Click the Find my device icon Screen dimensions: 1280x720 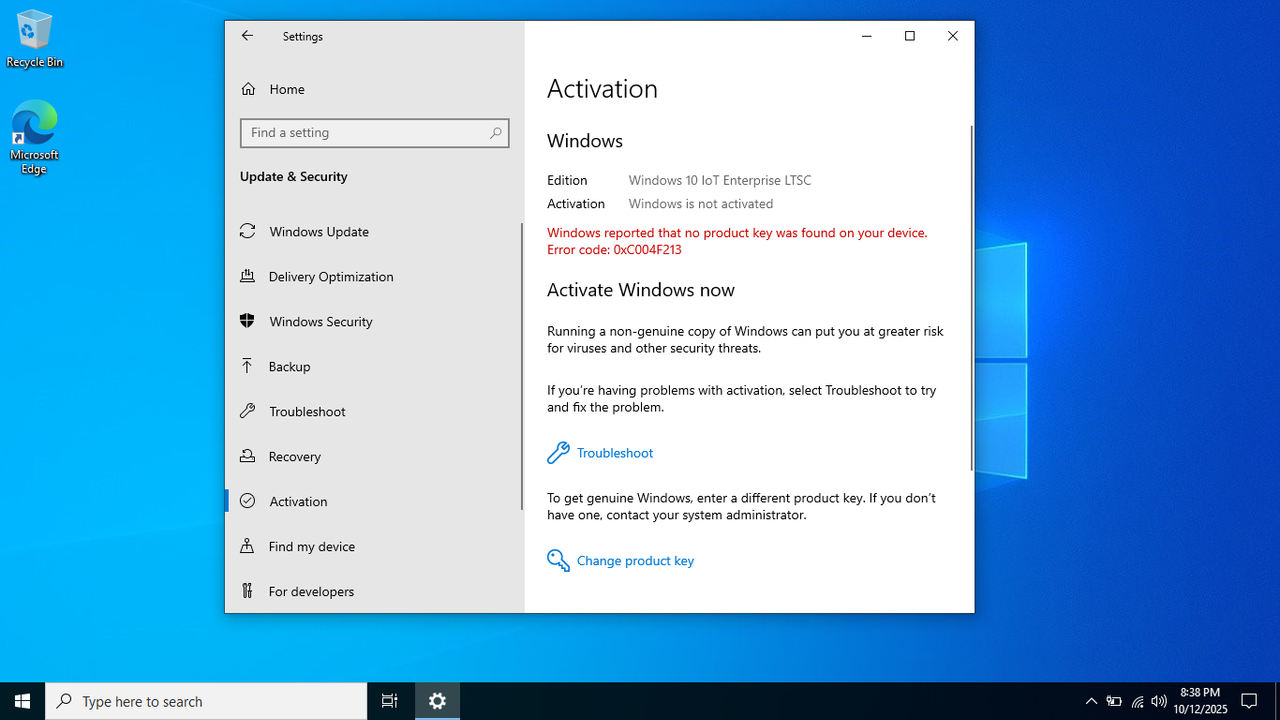pos(248,546)
